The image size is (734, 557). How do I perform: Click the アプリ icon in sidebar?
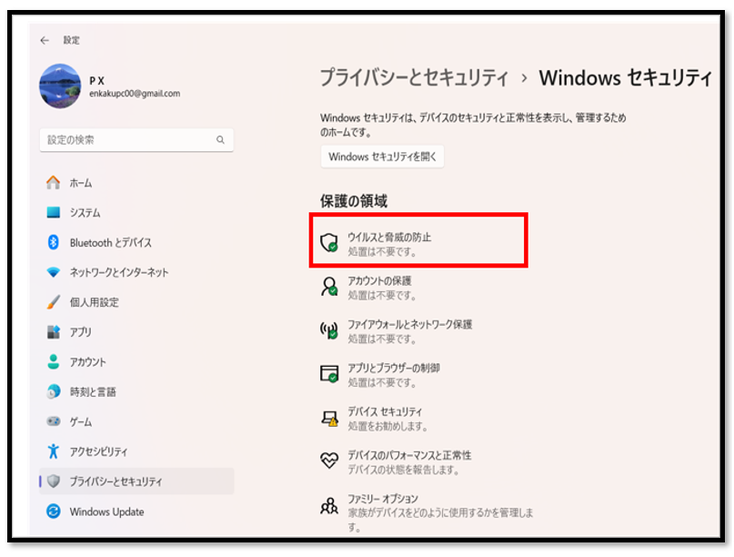point(53,332)
